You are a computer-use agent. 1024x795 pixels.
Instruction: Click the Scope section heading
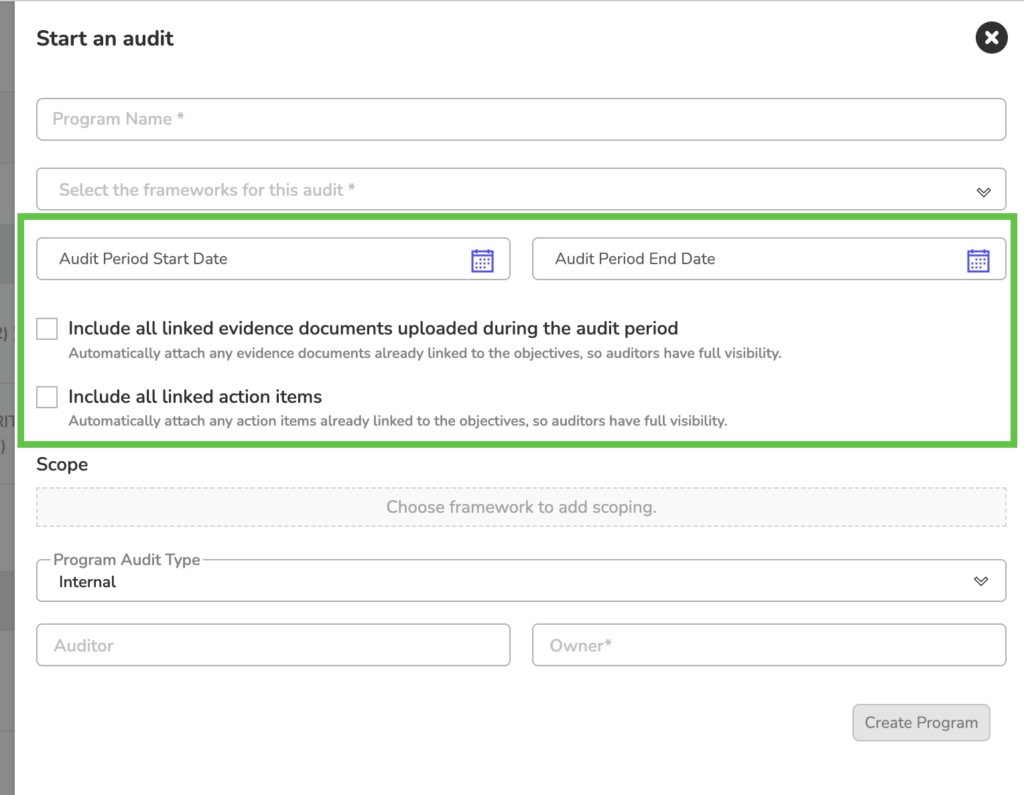point(62,464)
